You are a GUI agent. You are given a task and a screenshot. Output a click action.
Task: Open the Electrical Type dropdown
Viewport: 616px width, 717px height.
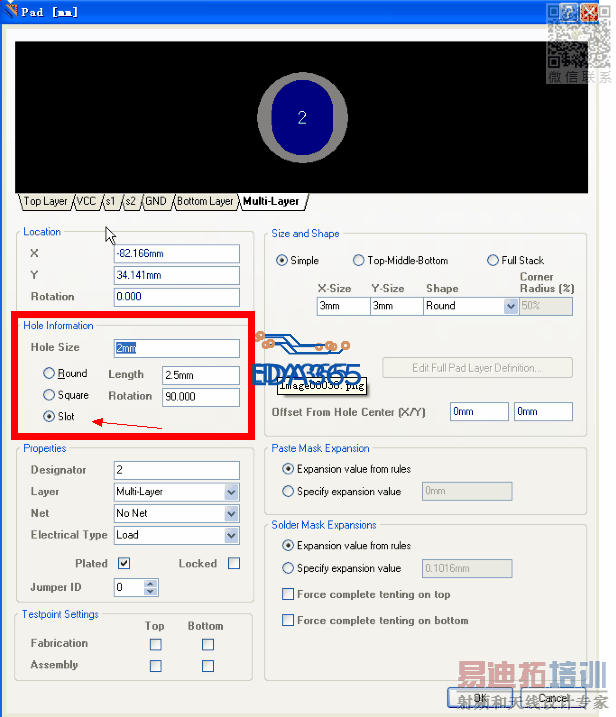tap(231, 535)
